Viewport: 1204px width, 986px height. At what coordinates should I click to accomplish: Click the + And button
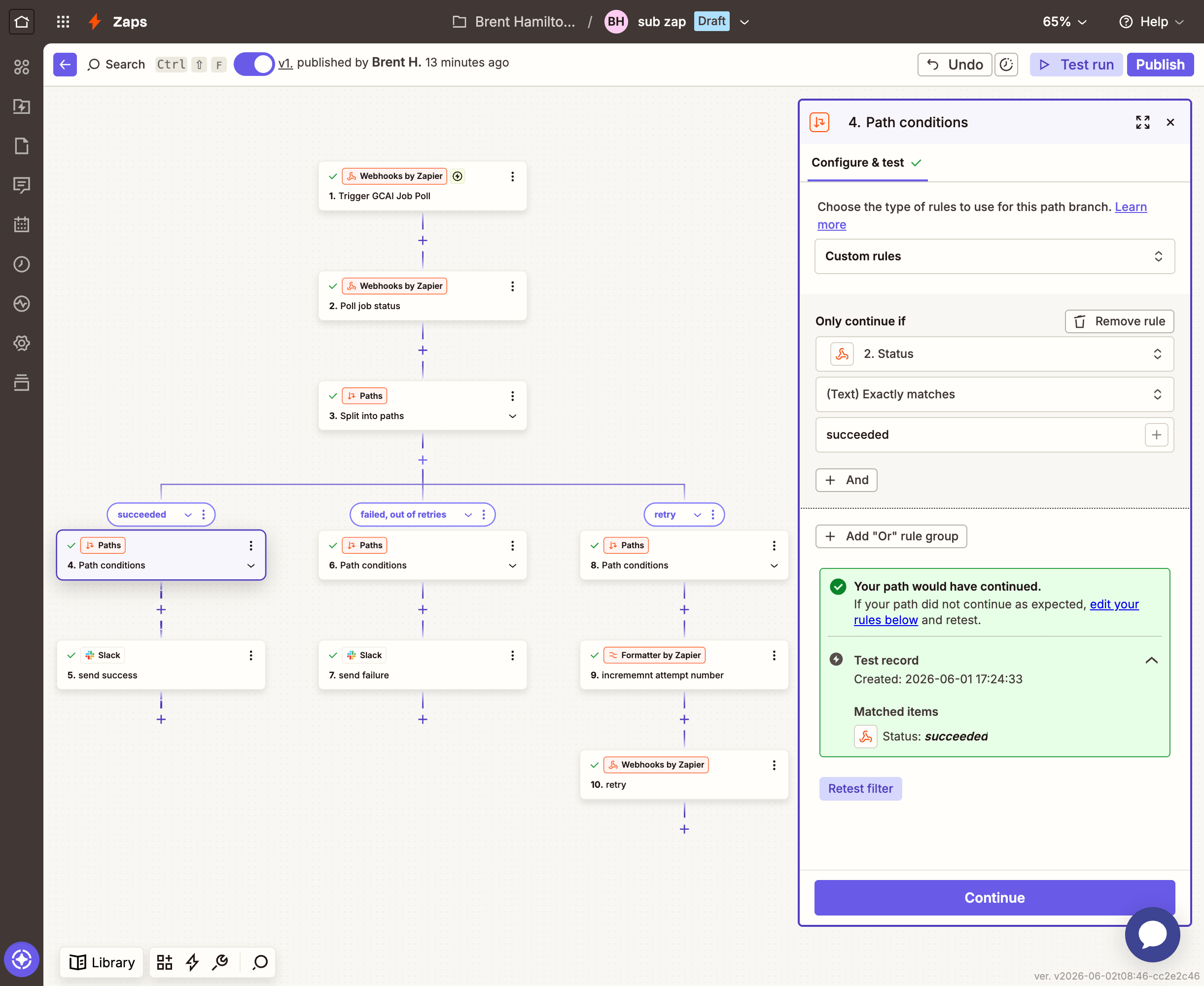846,480
